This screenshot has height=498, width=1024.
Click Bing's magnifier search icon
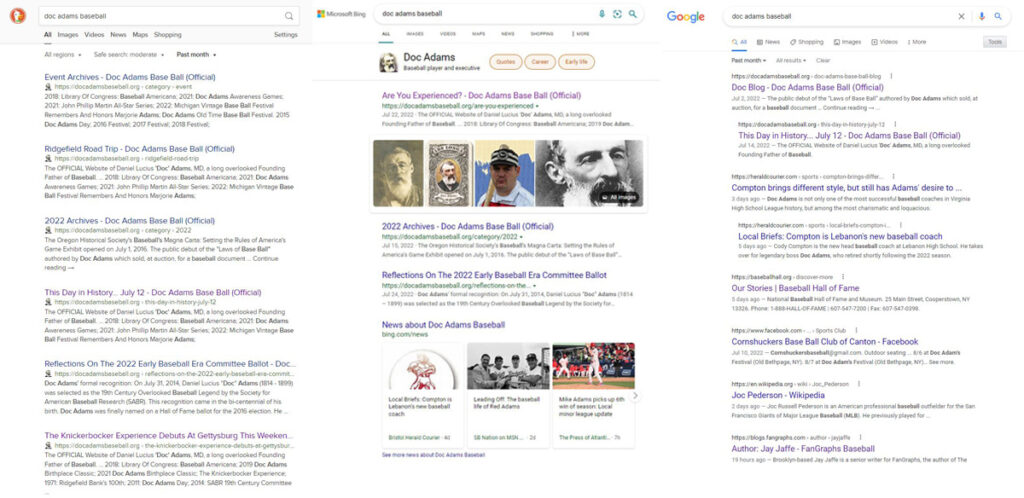[x=632, y=14]
